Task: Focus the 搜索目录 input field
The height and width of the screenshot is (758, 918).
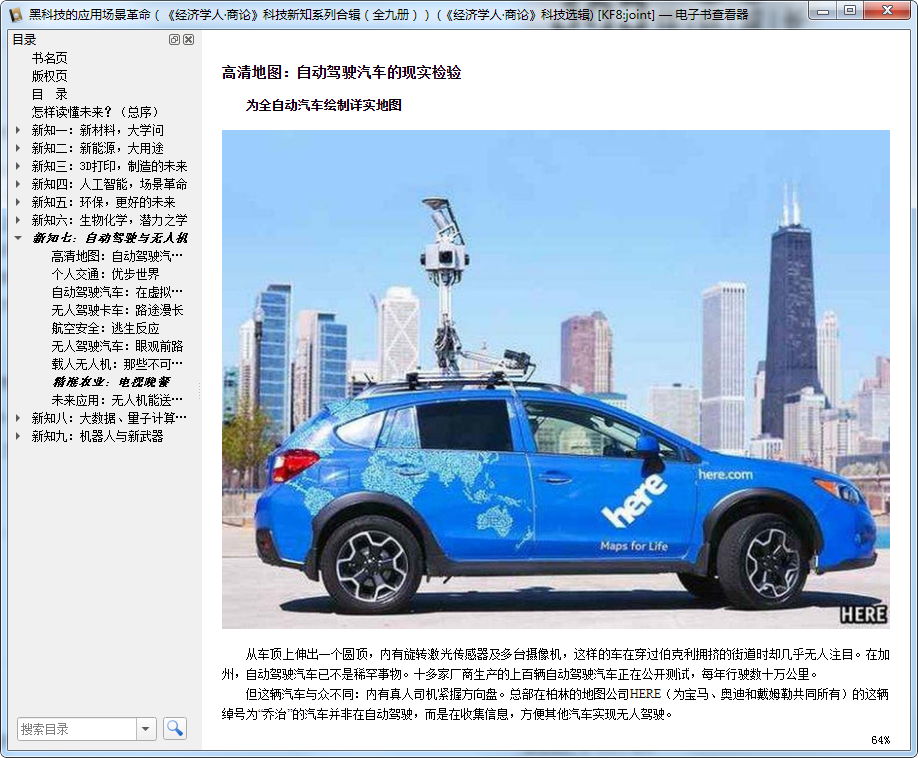Action: click(77, 729)
